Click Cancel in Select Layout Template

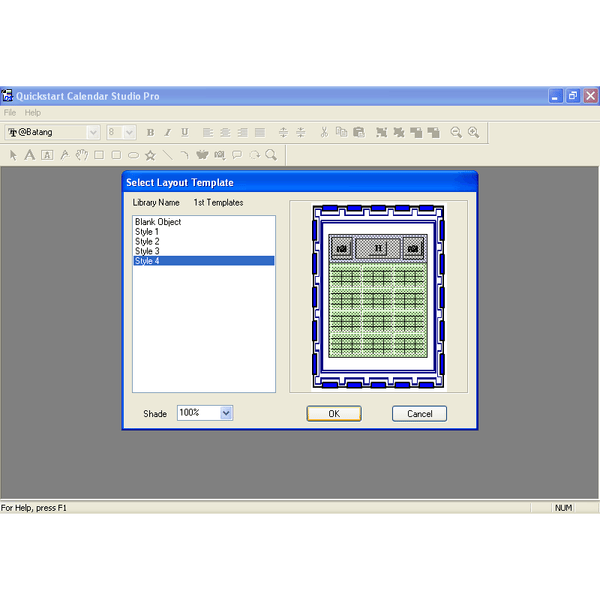(x=419, y=414)
